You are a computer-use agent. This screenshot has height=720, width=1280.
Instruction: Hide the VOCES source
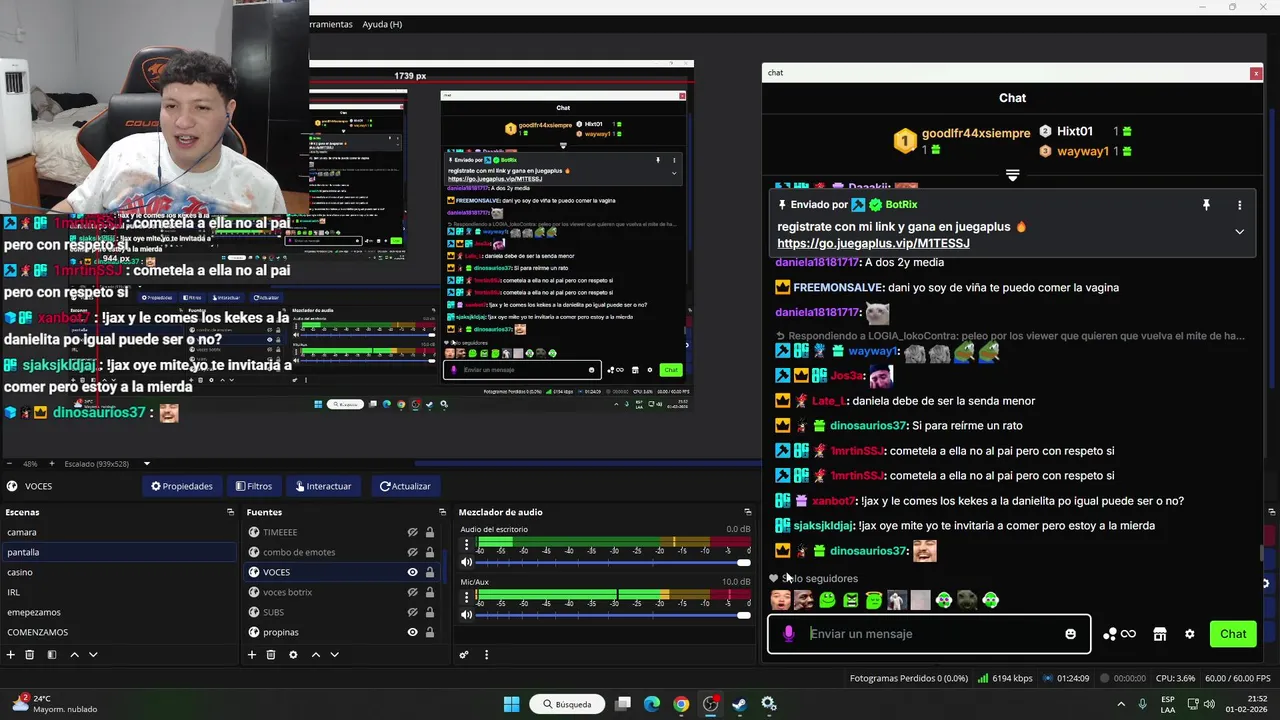pos(412,572)
